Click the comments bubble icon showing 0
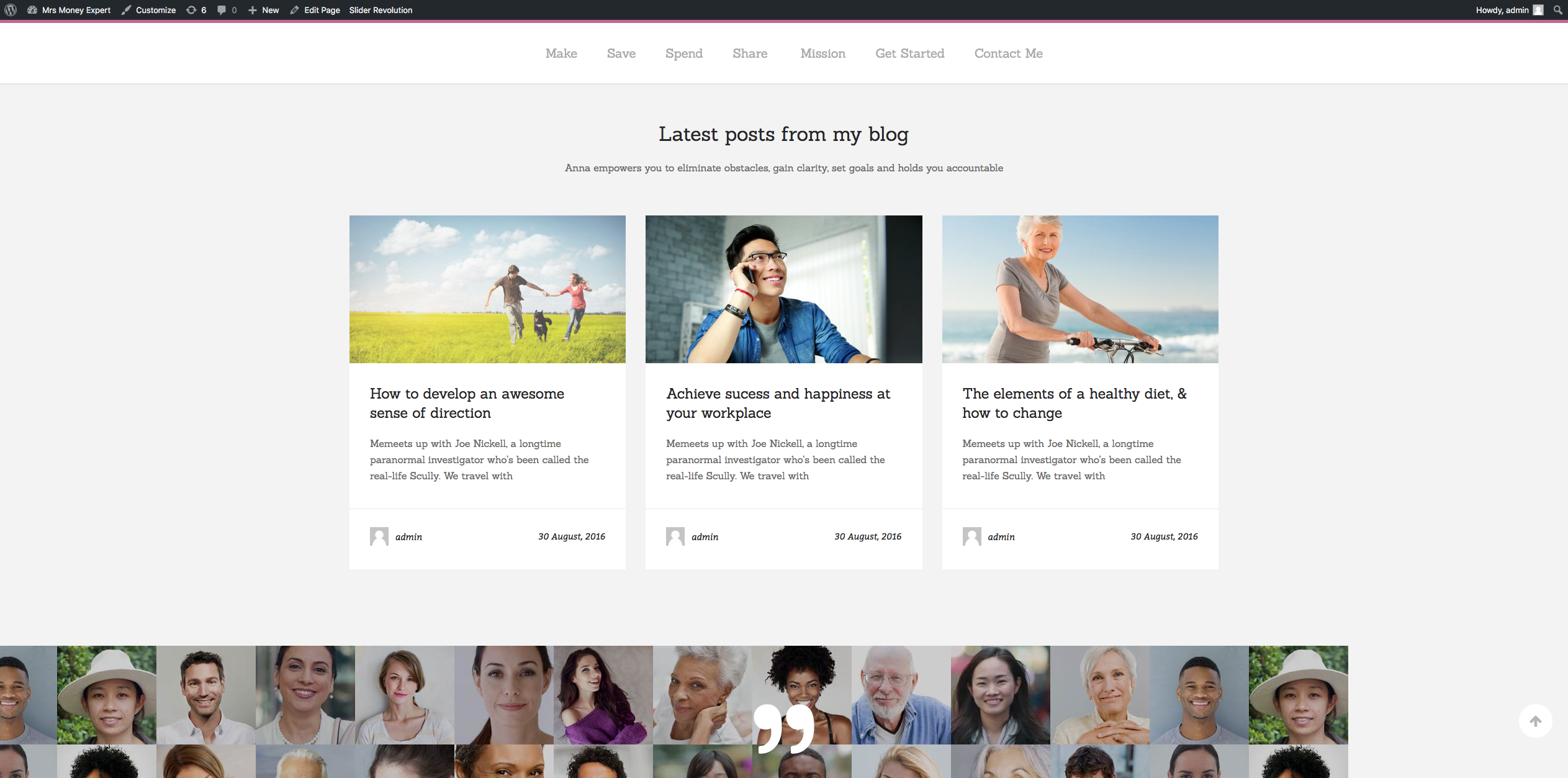The image size is (1568, 778). click(227, 10)
